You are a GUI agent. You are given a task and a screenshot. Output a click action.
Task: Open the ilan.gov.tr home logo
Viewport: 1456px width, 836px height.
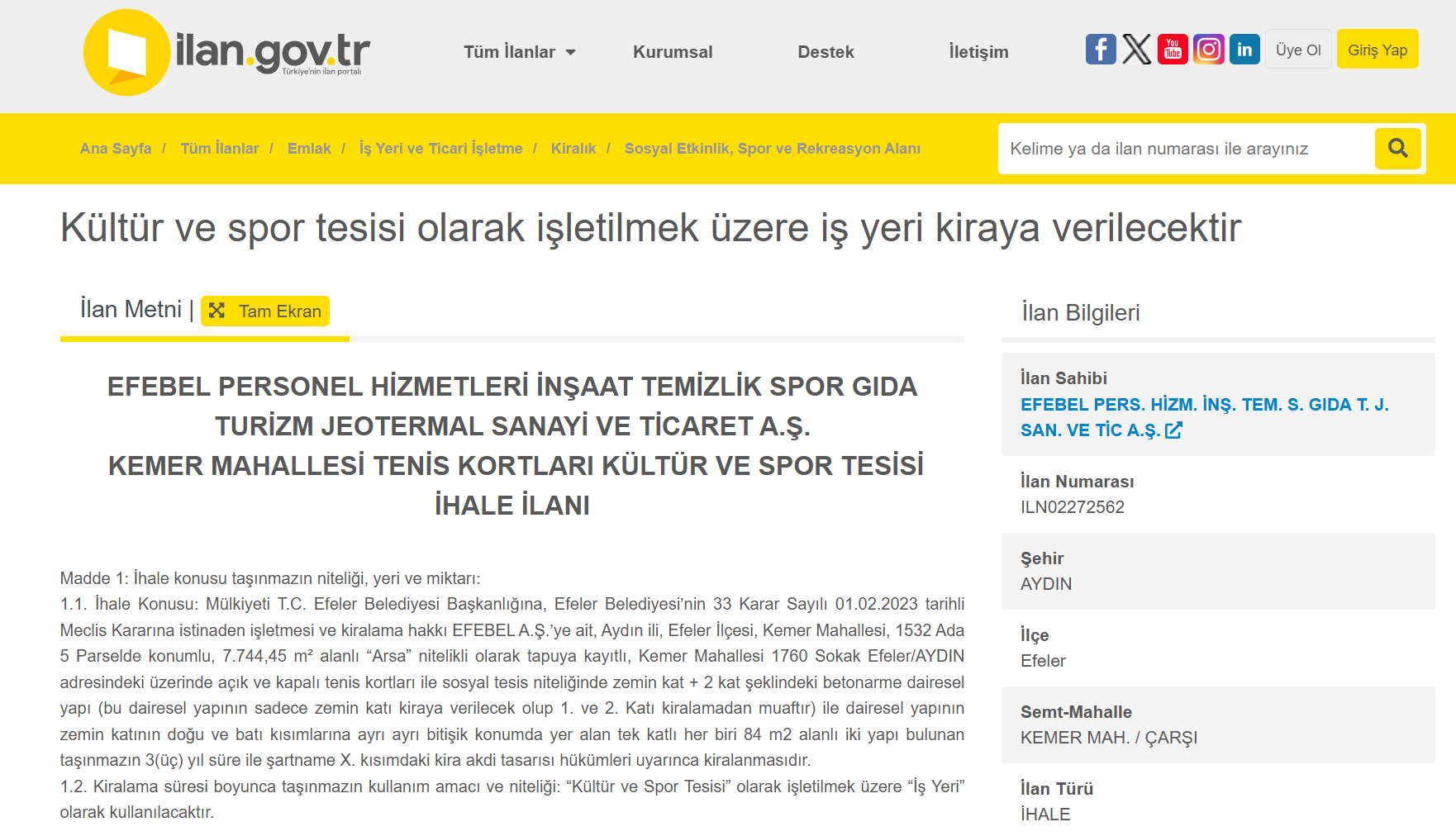click(x=227, y=52)
